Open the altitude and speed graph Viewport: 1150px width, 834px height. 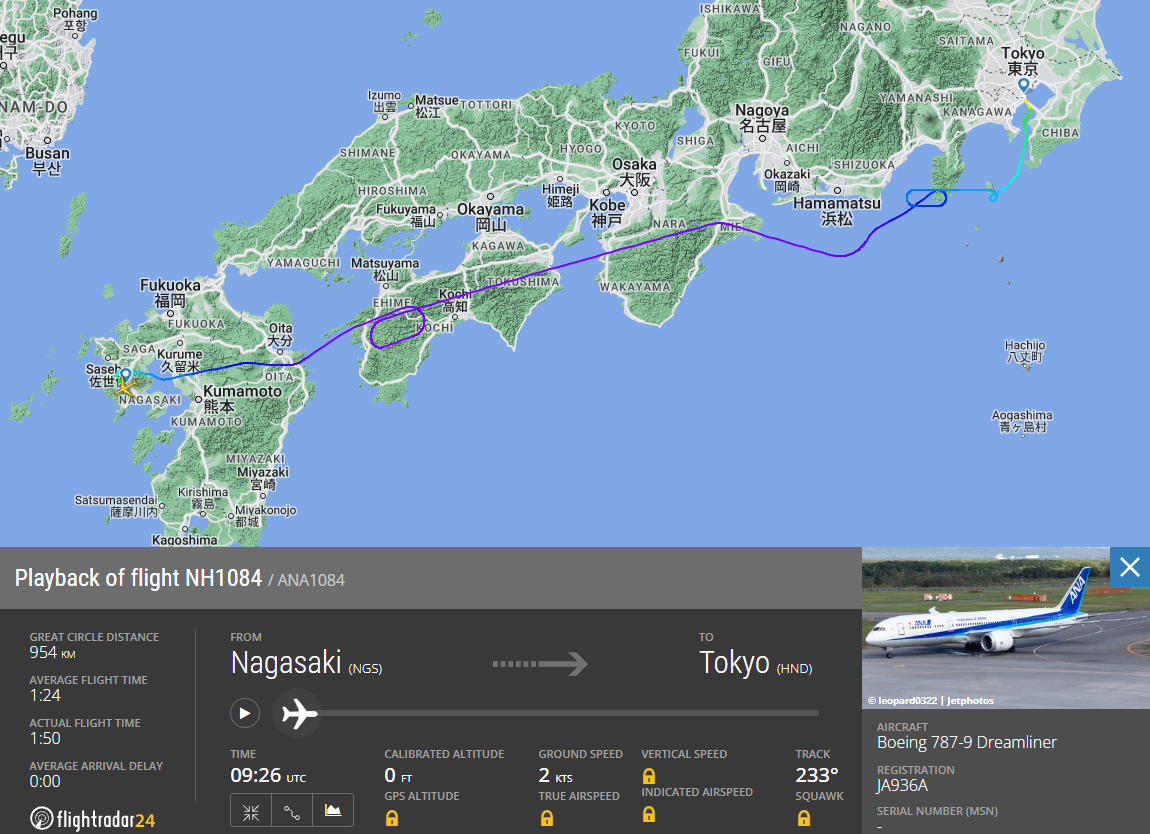pos(333,811)
